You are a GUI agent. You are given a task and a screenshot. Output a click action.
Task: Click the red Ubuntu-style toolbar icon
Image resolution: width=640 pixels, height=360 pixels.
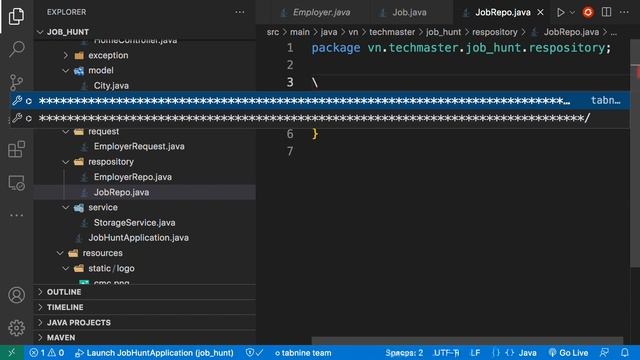tap(588, 12)
